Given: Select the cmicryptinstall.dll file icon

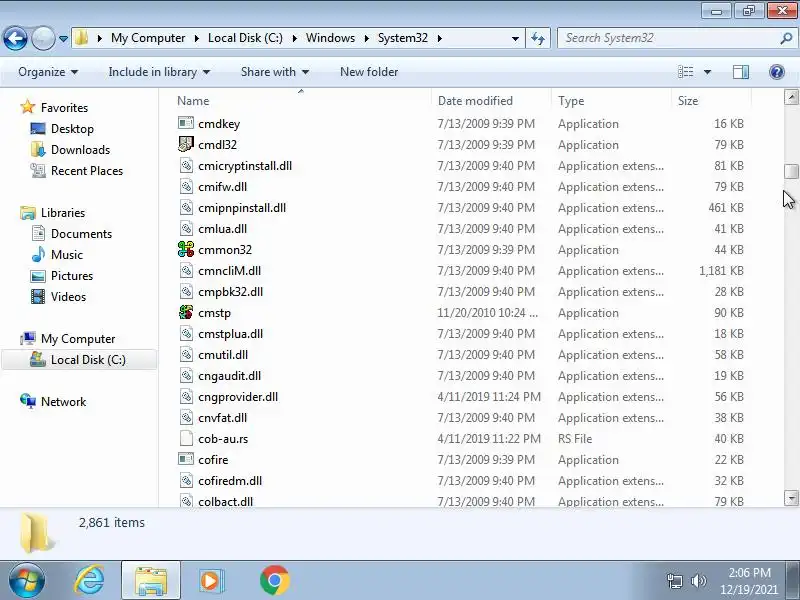Looking at the screenshot, I should [x=186, y=165].
